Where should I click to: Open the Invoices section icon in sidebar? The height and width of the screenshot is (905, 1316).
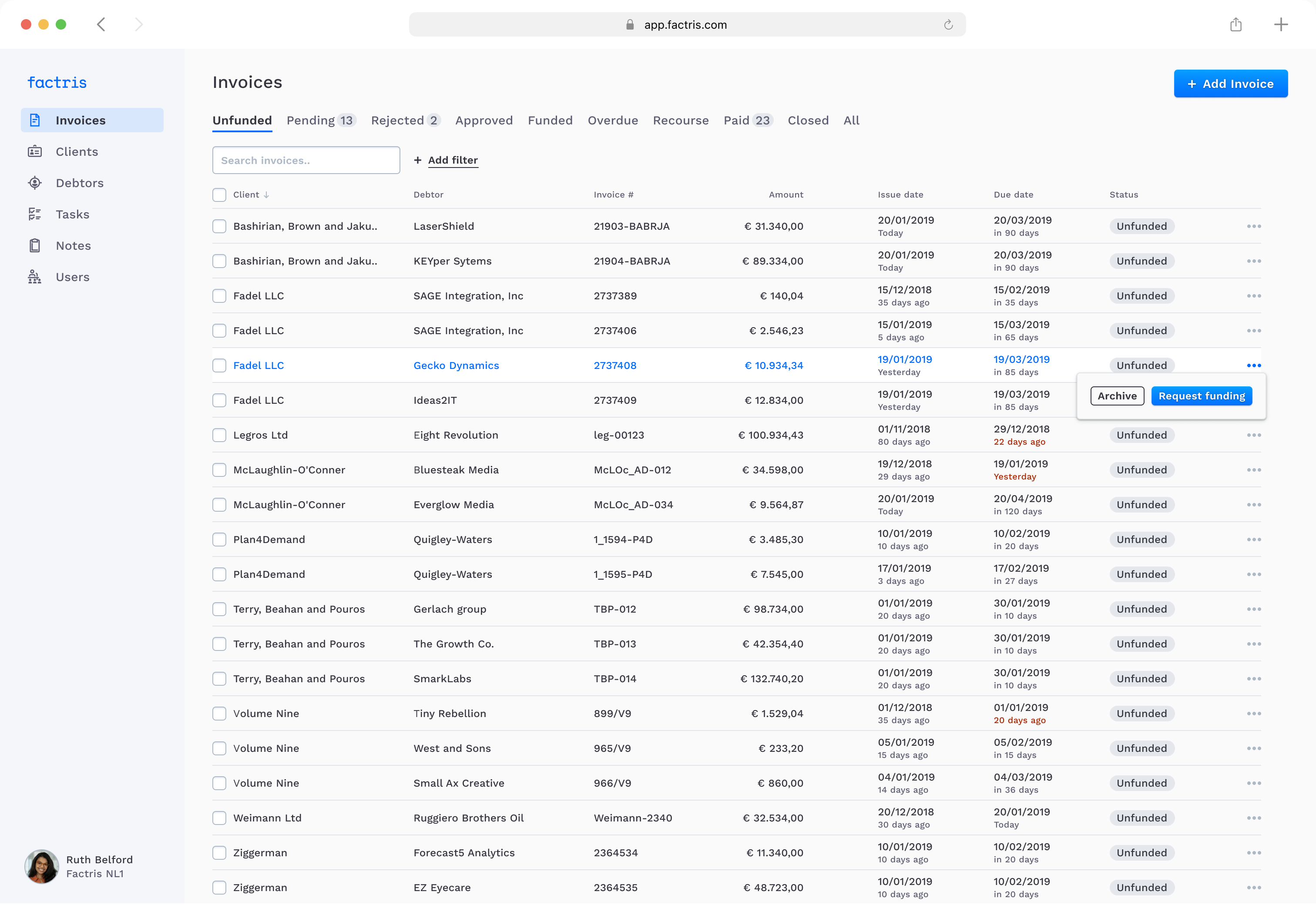(35, 120)
